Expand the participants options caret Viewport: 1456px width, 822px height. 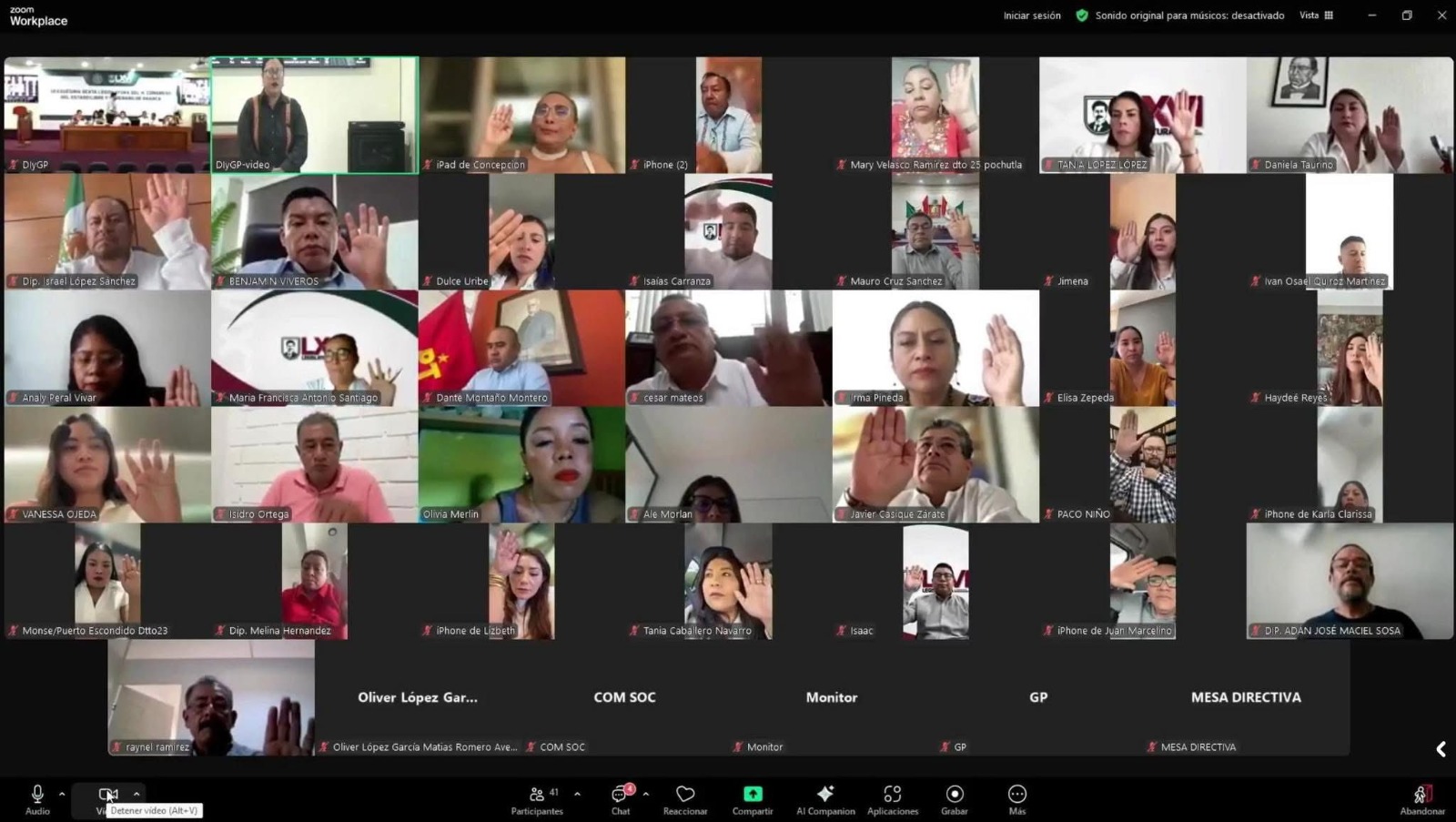click(x=577, y=794)
